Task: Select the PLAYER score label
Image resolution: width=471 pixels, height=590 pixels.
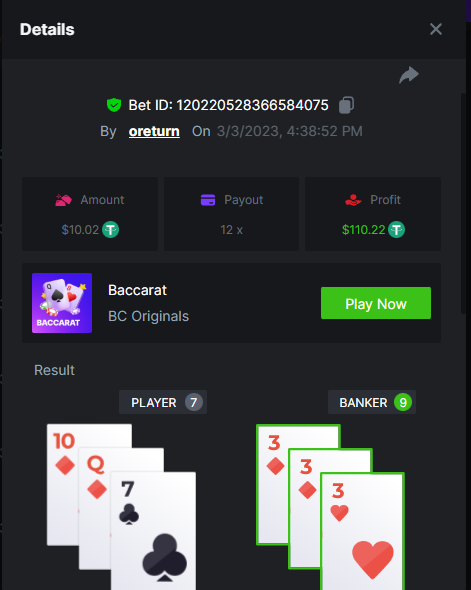Action: click(163, 402)
